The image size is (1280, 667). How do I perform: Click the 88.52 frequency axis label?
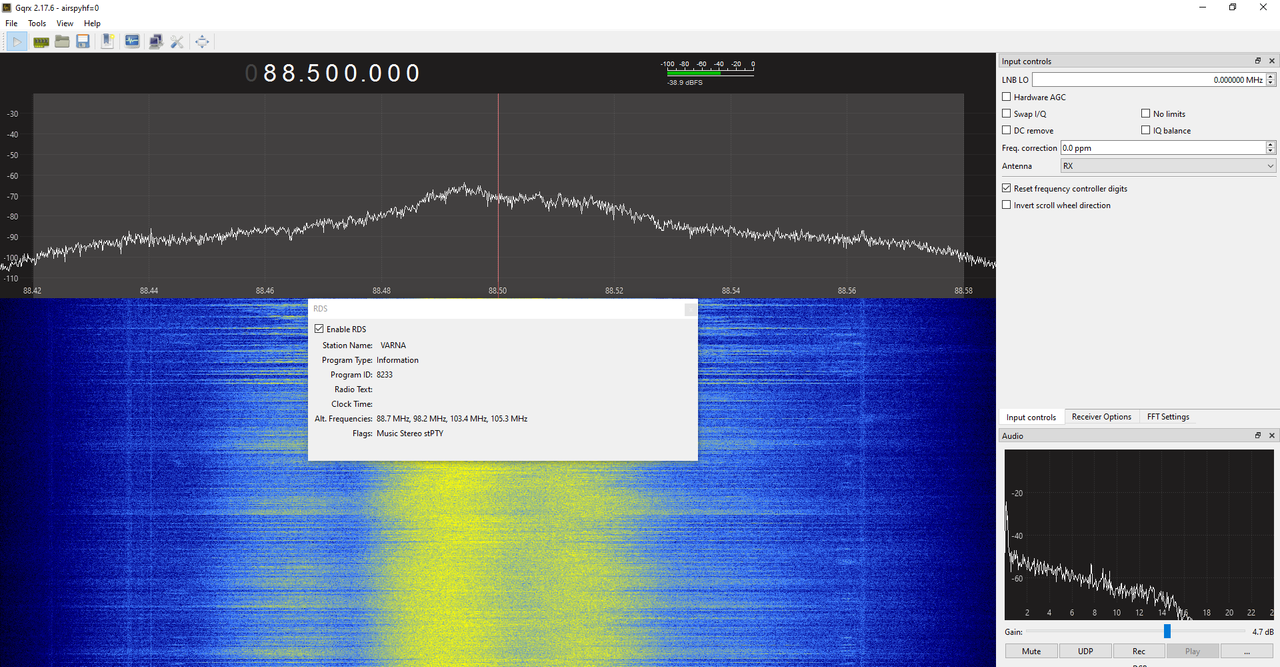(614, 291)
